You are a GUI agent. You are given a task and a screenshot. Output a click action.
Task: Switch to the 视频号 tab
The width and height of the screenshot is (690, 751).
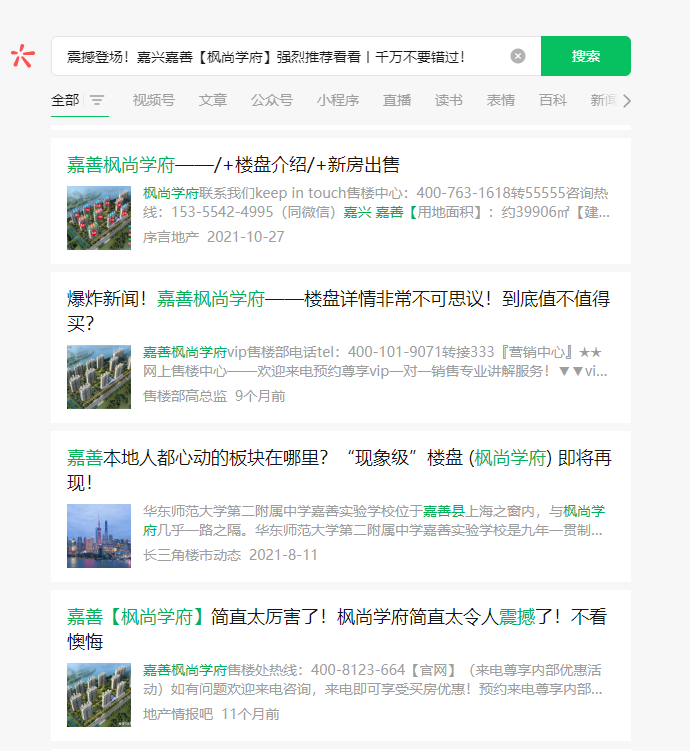(154, 100)
